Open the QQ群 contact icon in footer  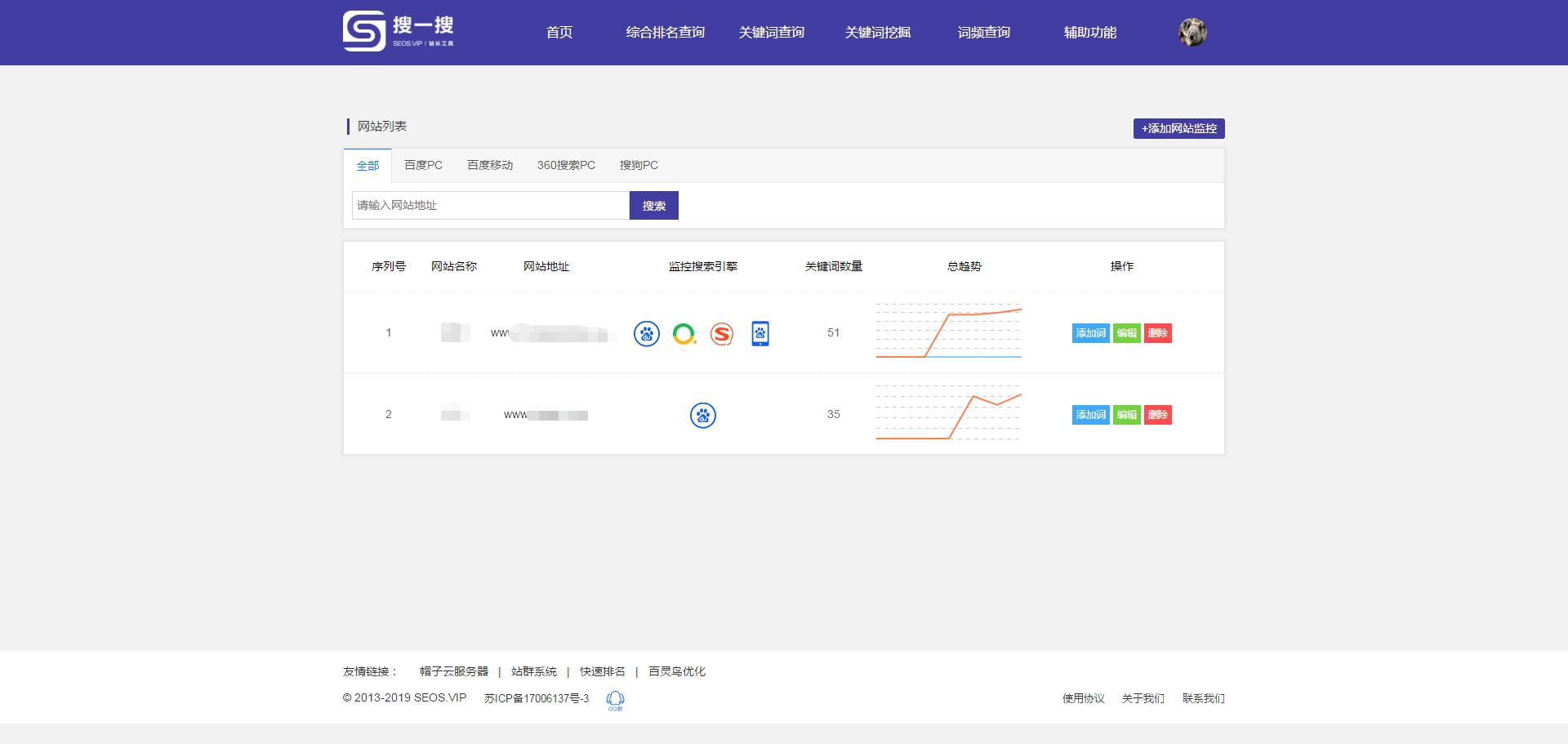pyautogui.click(x=615, y=699)
